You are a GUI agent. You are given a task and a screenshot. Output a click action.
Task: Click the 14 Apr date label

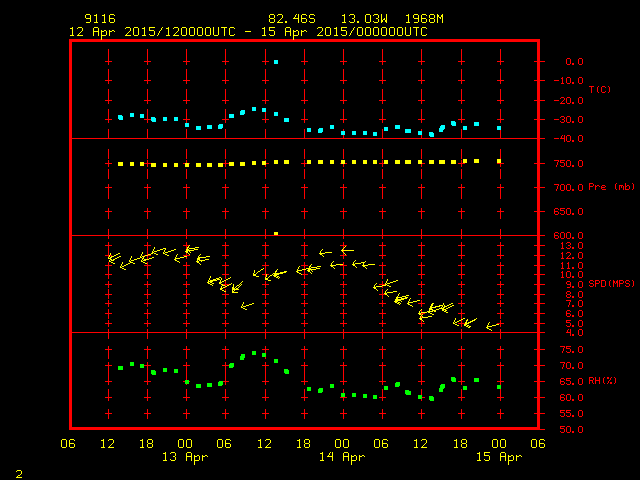342,458
